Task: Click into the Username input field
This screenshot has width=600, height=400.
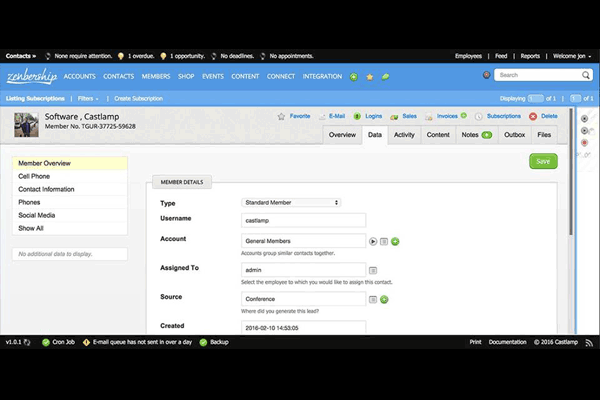Action: click(303, 219)
